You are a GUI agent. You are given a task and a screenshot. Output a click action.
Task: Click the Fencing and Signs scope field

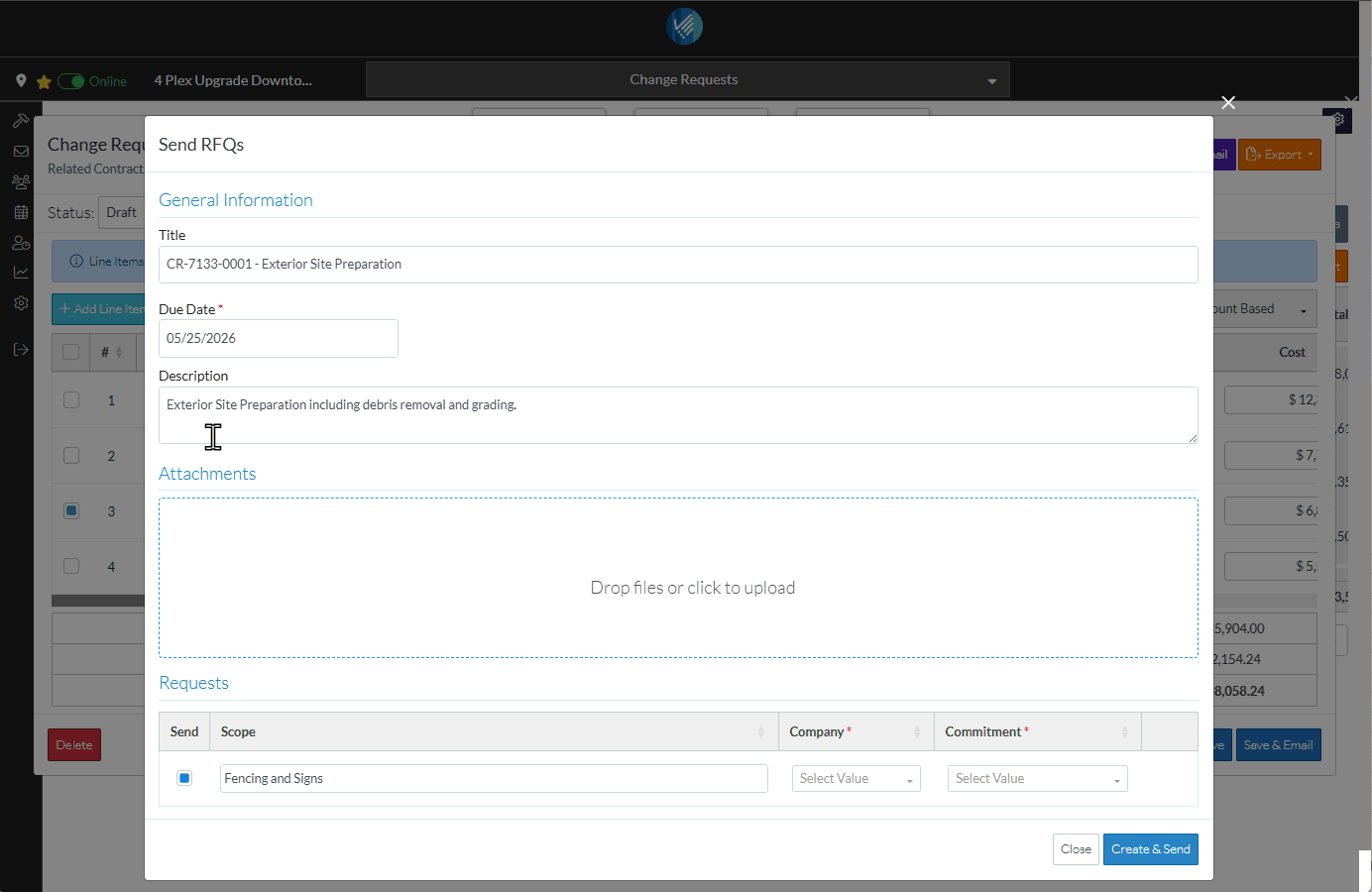[x=494, y=779]
